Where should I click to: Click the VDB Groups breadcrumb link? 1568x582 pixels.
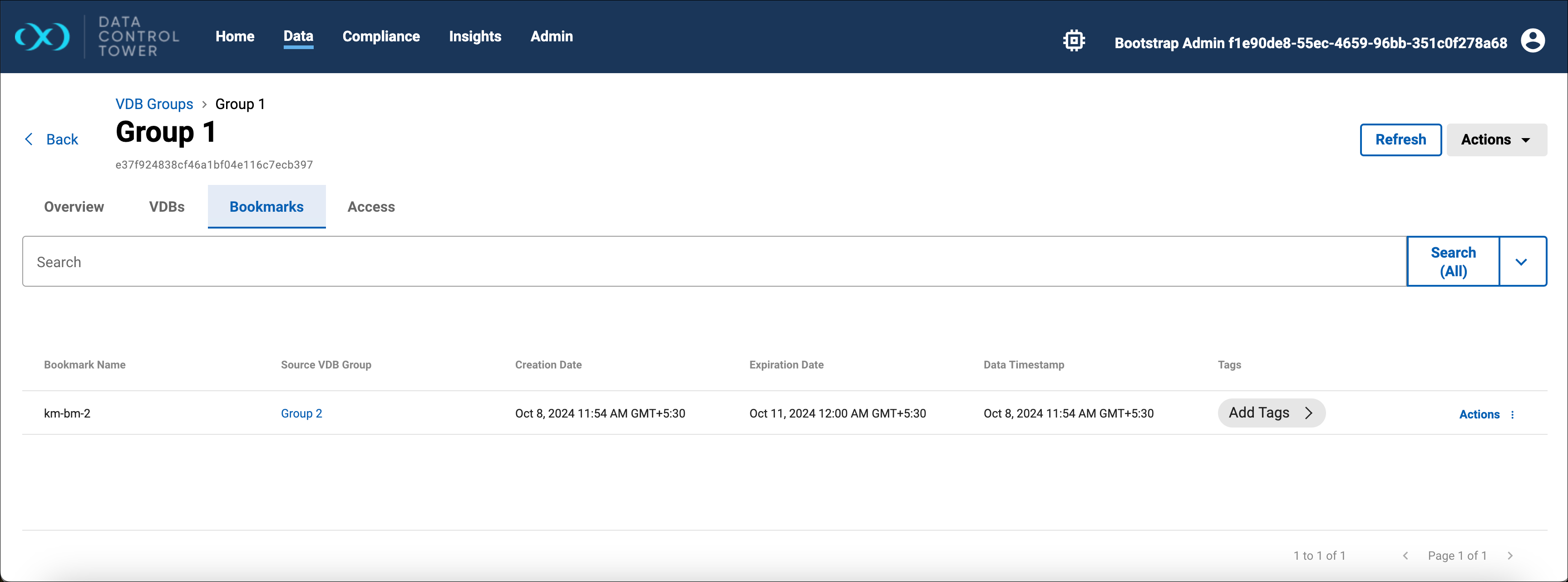click(154, 104)
